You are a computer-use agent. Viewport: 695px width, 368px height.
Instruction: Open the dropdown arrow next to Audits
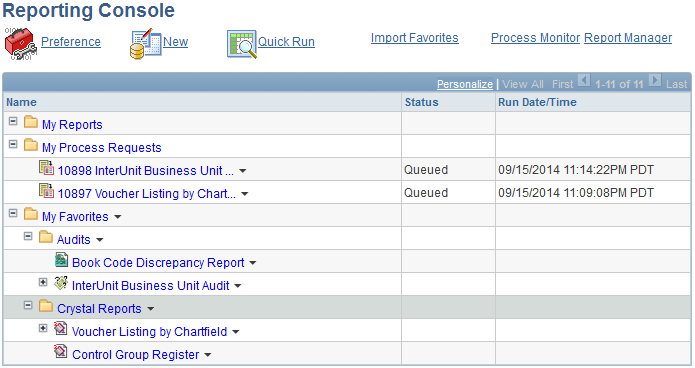coord(100,240)
